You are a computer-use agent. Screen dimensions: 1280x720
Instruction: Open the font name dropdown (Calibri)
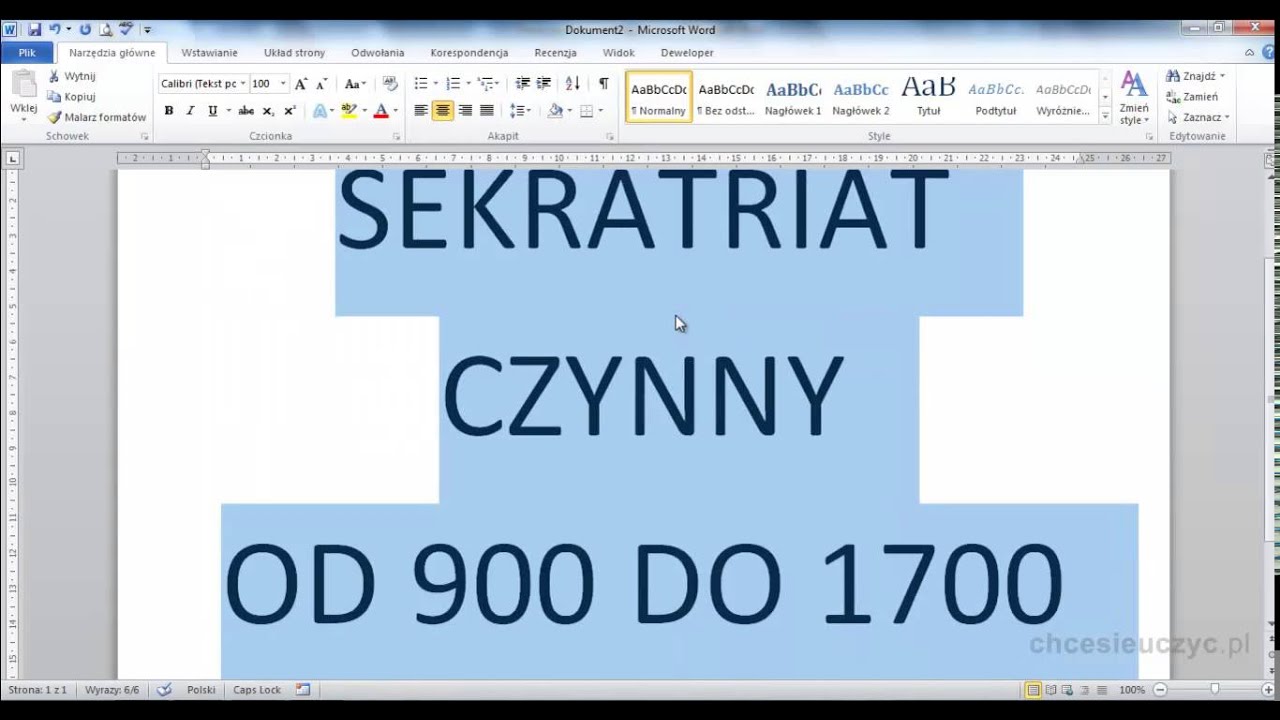[x=243, y=84]
